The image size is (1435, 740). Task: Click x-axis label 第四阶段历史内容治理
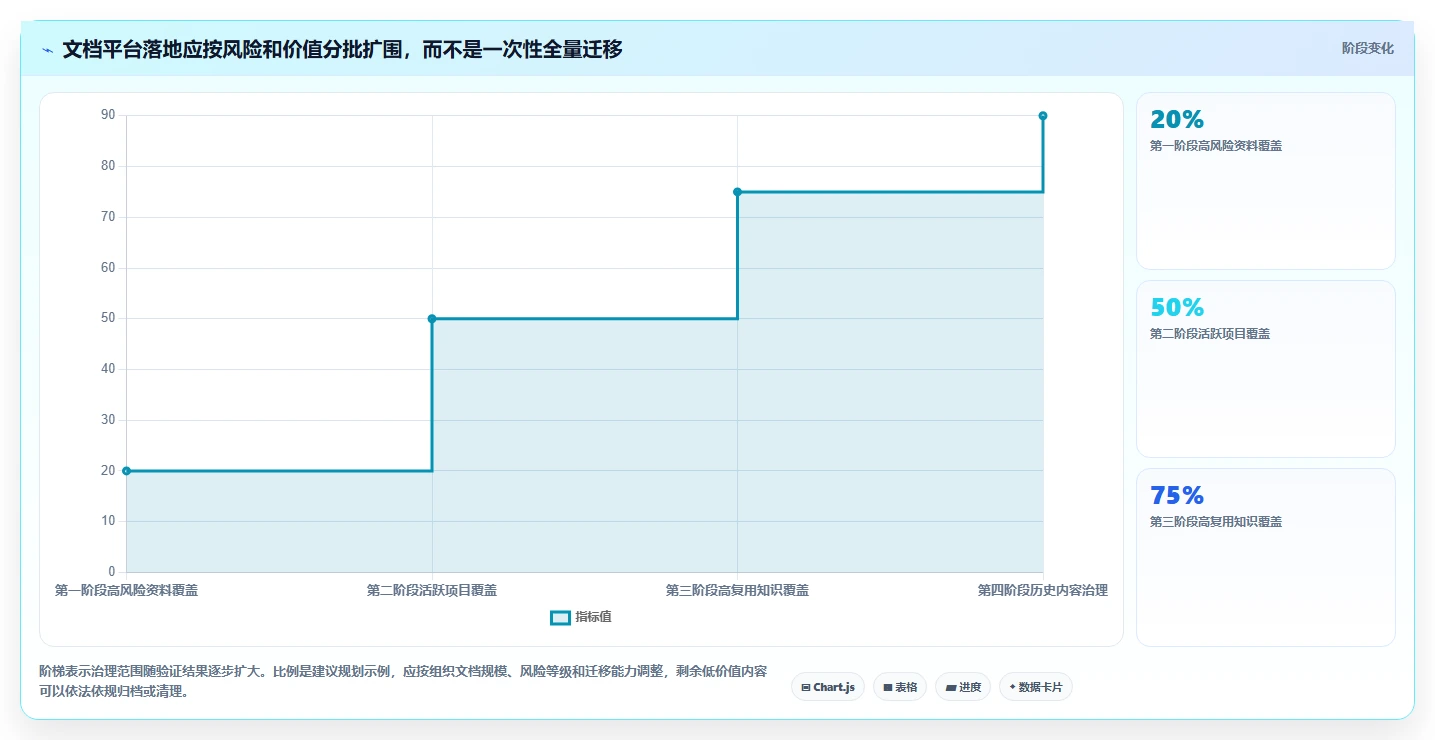(x=1043, y=591)
